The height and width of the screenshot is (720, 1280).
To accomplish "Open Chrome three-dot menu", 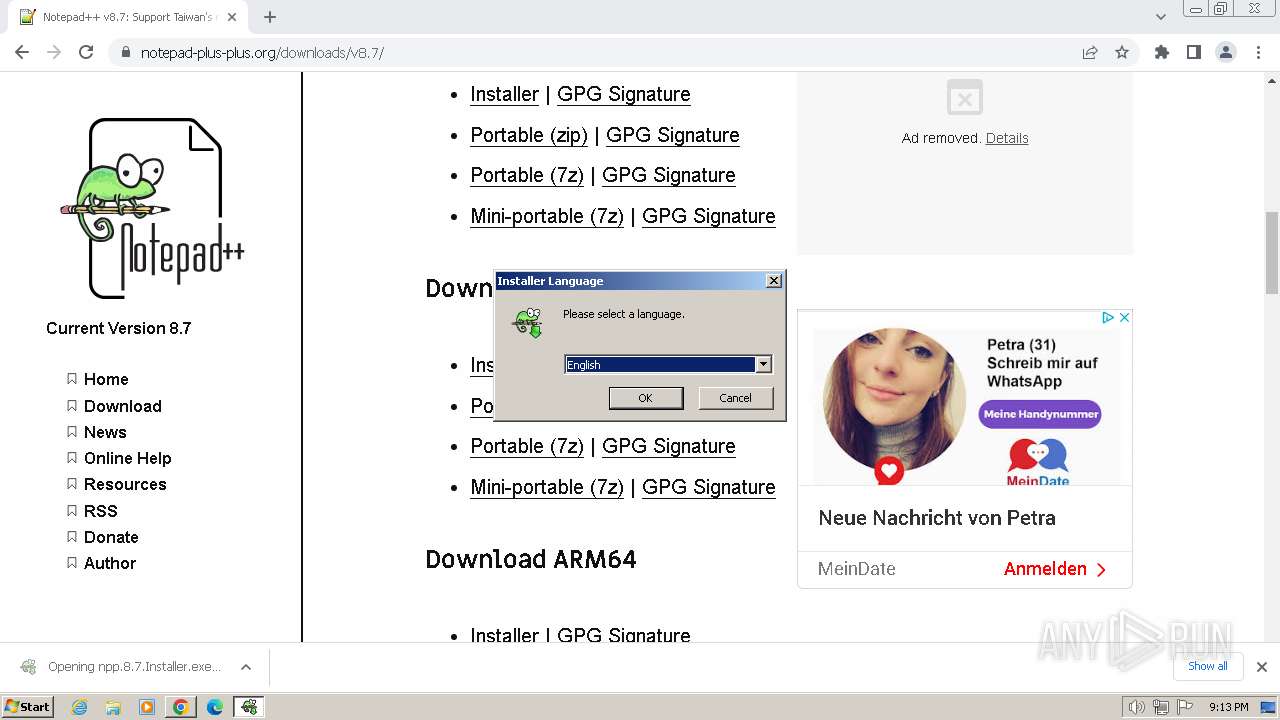I will point(1259,52).
